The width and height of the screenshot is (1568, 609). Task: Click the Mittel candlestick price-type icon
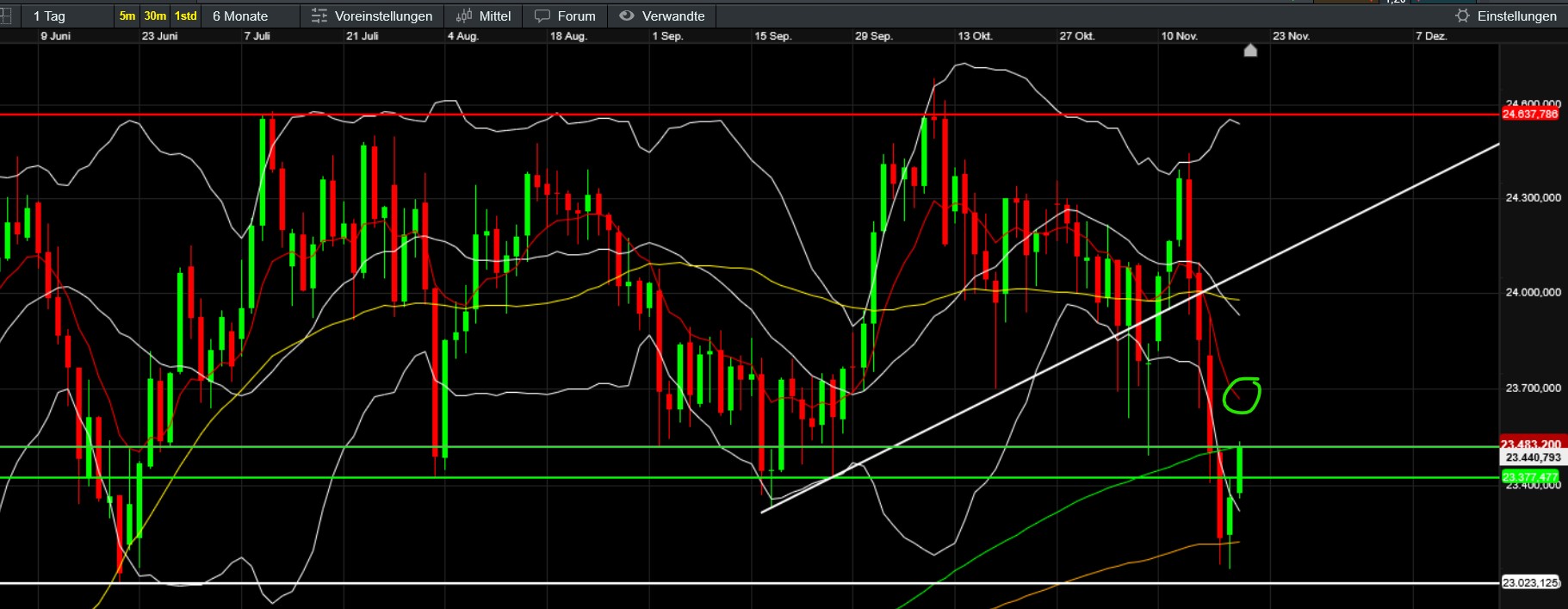pos(464,16)
